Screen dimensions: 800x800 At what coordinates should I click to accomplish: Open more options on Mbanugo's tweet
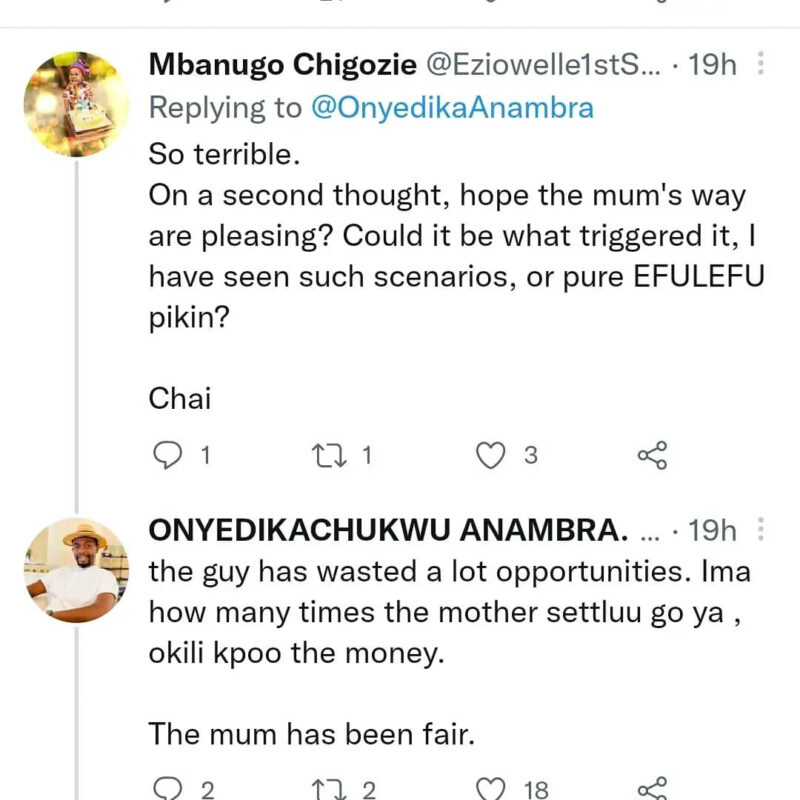(761, 65)
